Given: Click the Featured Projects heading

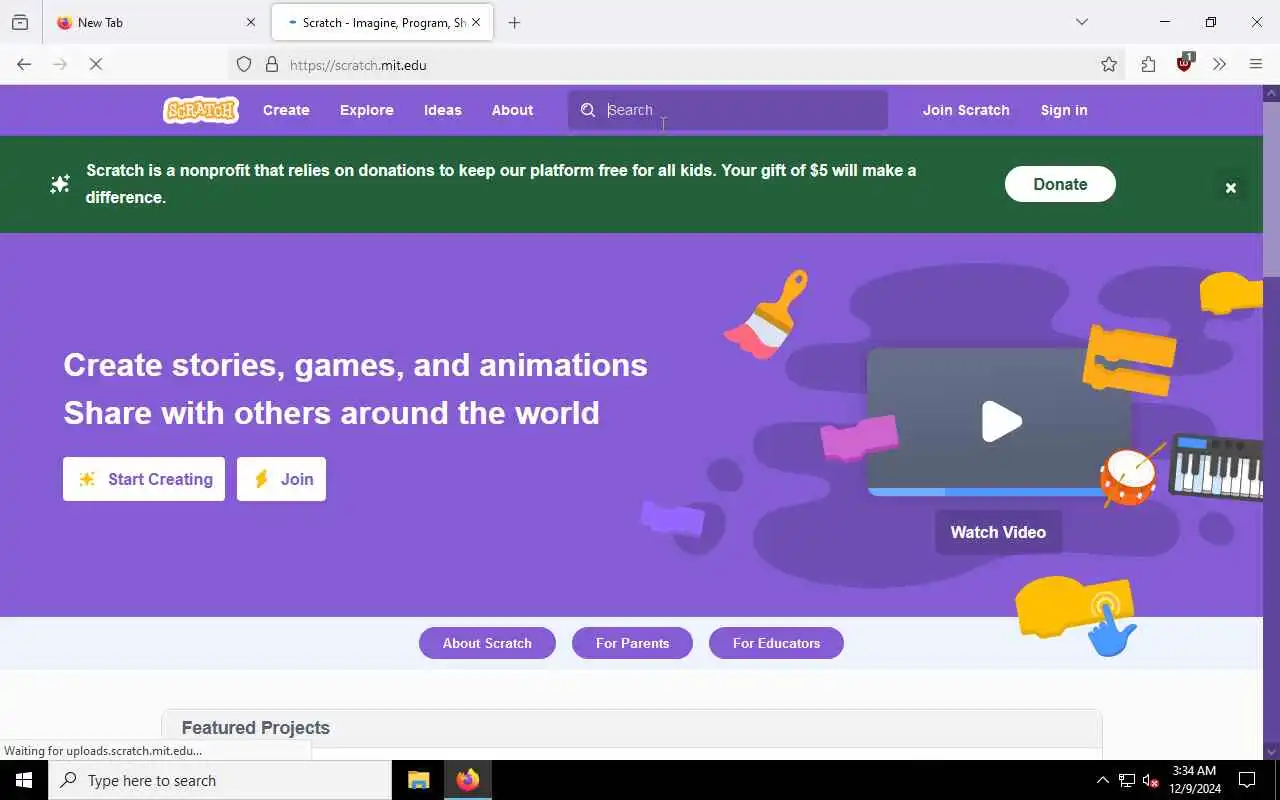Looking at the screenshot, I should [256, 728].
